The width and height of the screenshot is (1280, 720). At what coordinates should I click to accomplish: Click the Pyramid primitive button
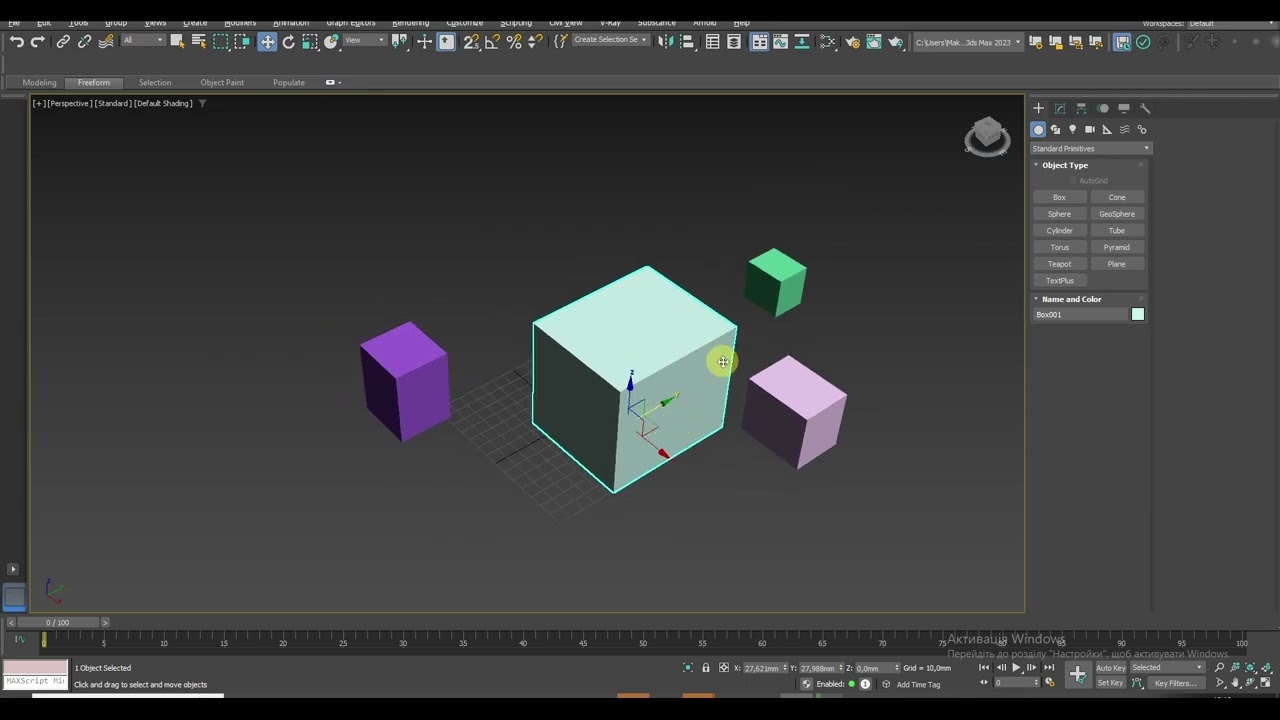coord(1117,247)
